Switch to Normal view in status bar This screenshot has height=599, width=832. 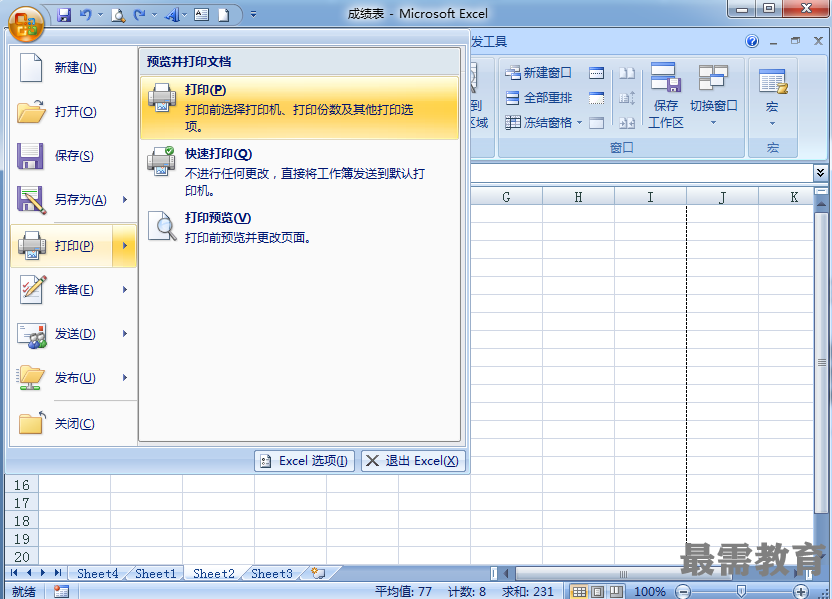click(579, 591)
